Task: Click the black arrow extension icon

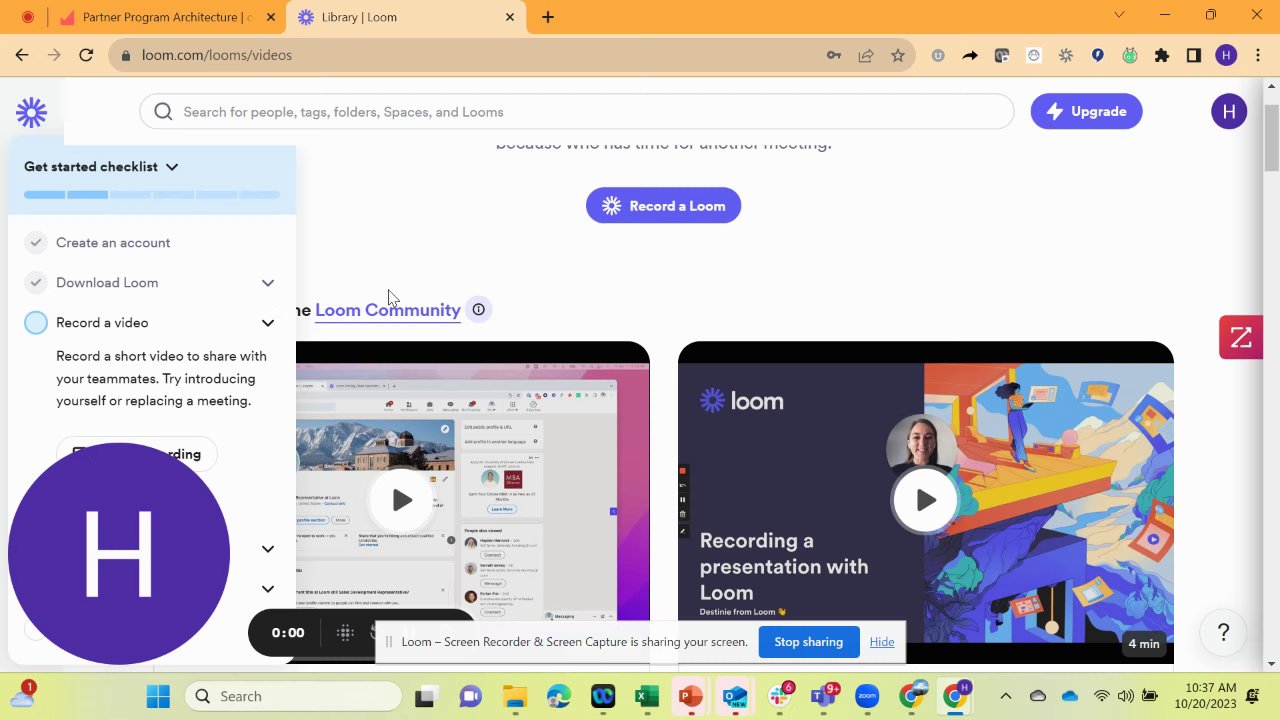Action: (x=970, y=55)
